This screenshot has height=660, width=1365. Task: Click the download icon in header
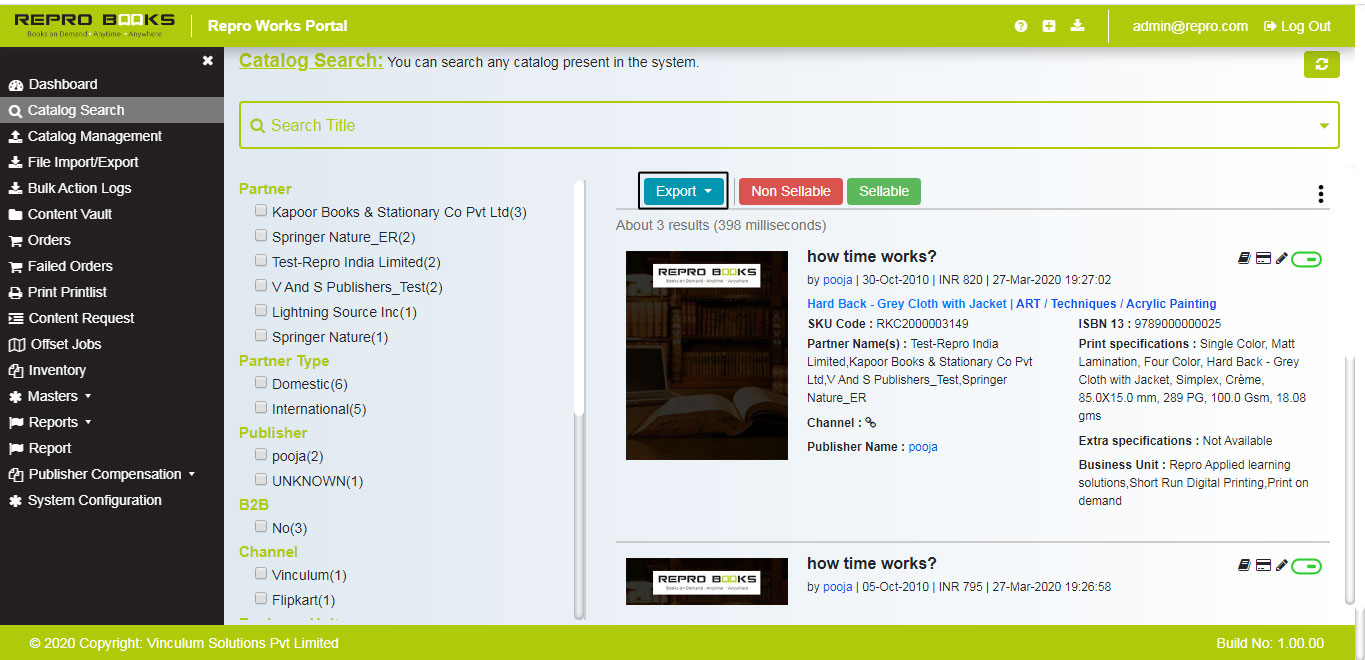click(x=1077, y=26)
